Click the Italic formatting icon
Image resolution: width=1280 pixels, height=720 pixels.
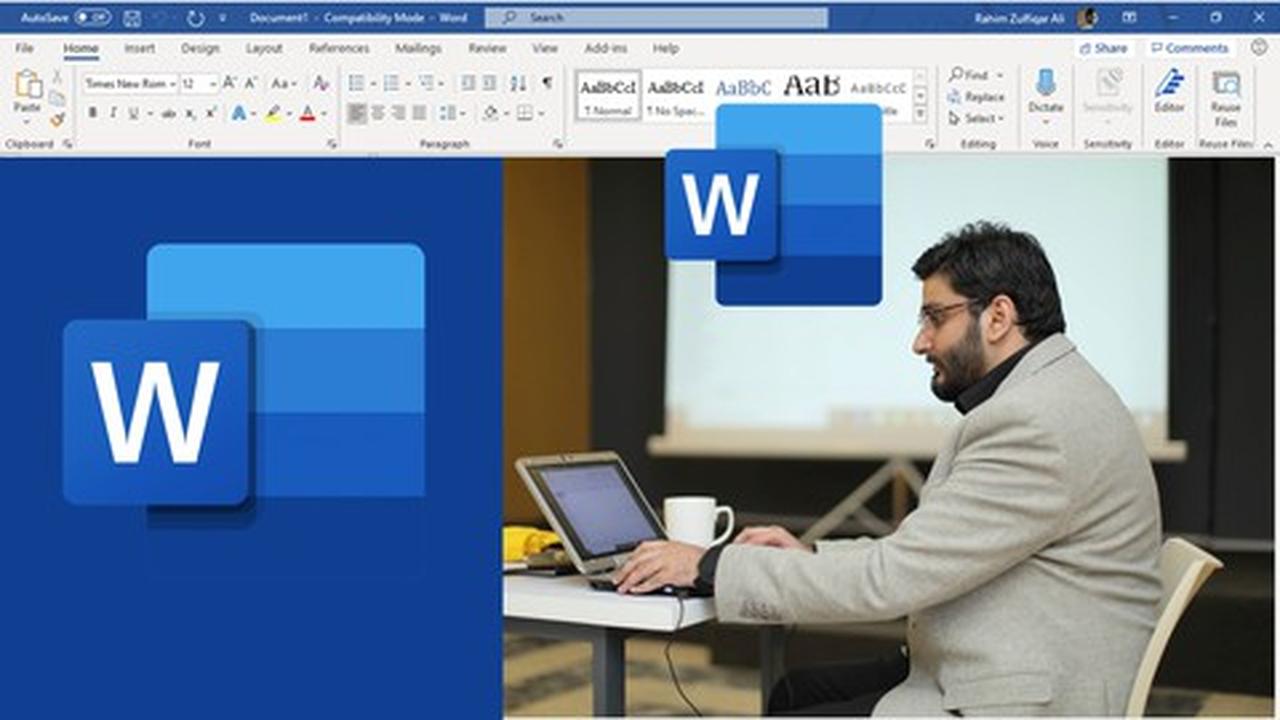[112, 113]
